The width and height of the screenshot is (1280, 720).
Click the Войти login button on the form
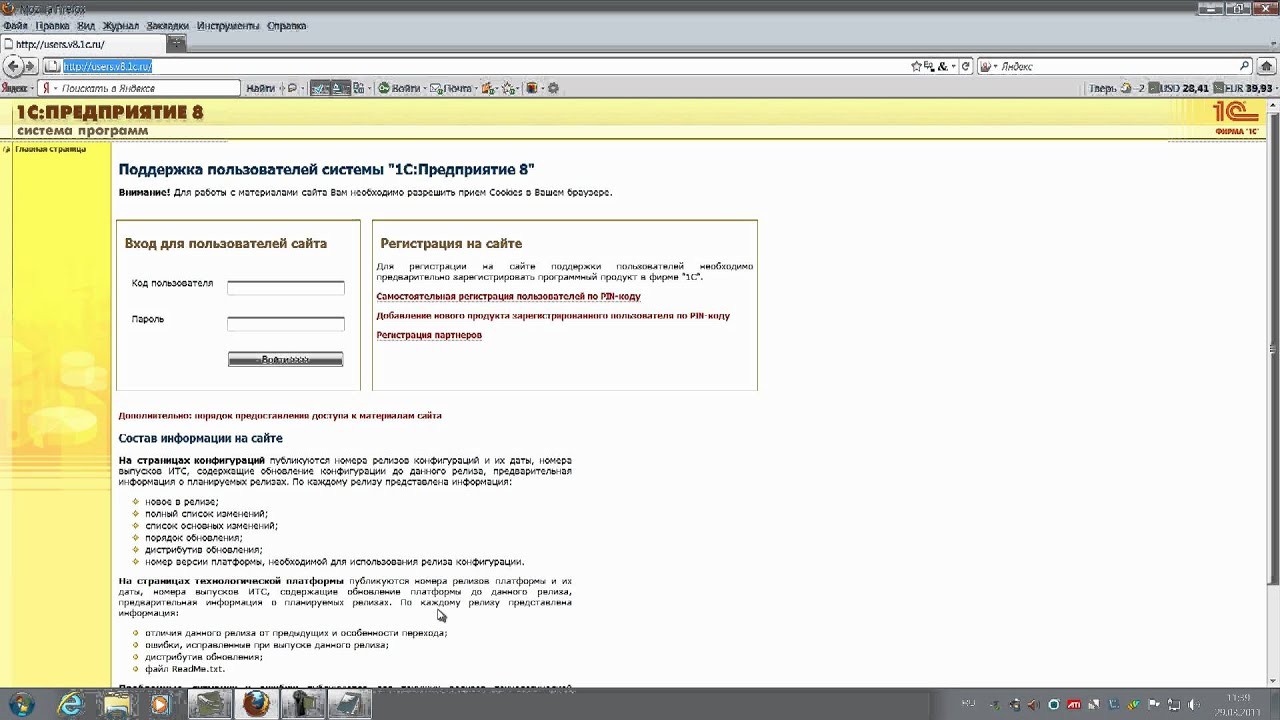[285, 360]
